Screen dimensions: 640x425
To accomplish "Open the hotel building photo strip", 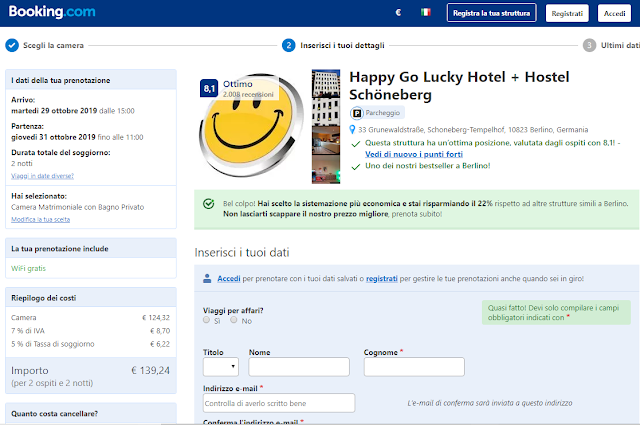I will click(326, 127).
